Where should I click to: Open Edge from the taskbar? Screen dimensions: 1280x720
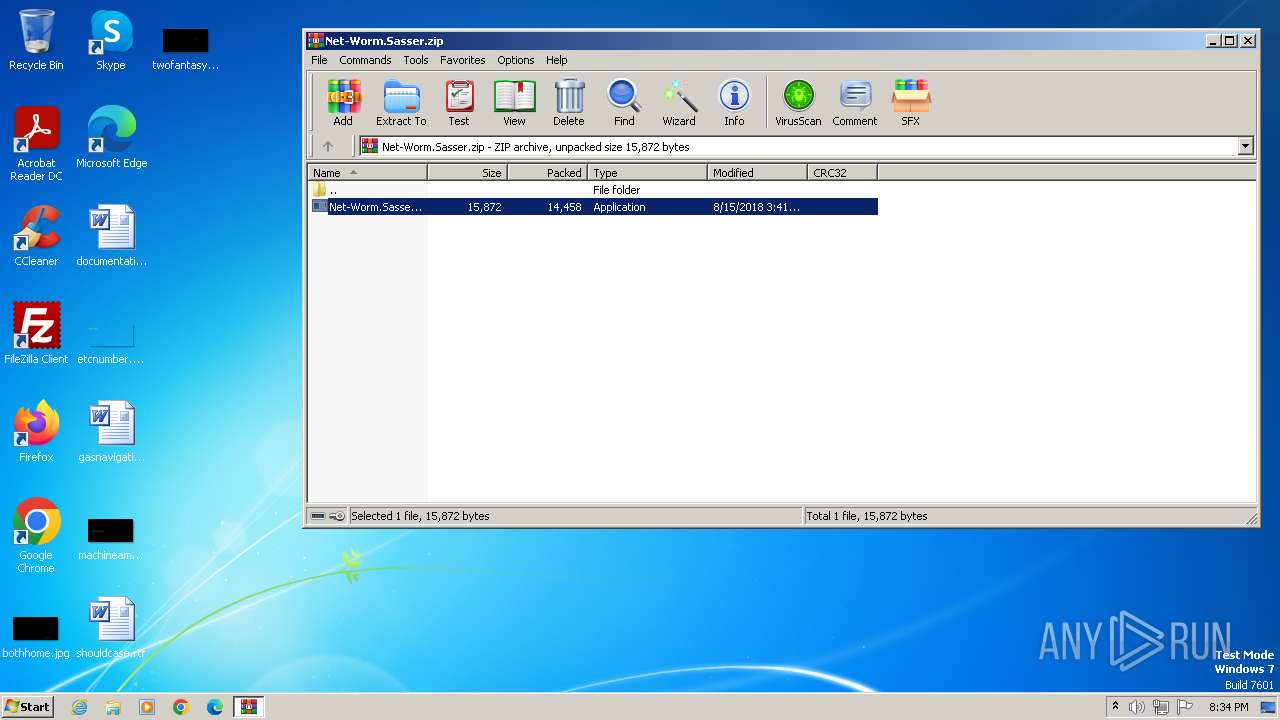[x=215, y=707]
